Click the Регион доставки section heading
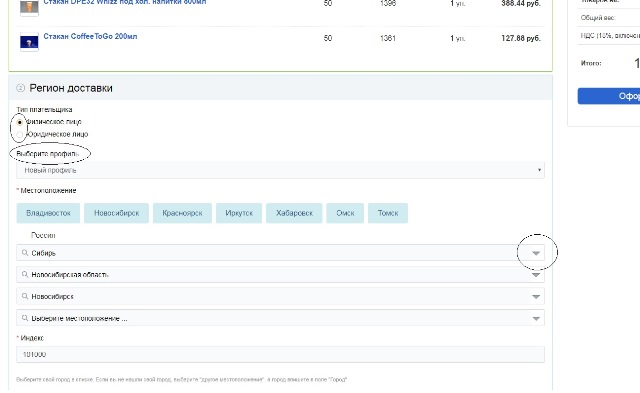The height and width of the screenshot is (393, 640). click(71, 88)
